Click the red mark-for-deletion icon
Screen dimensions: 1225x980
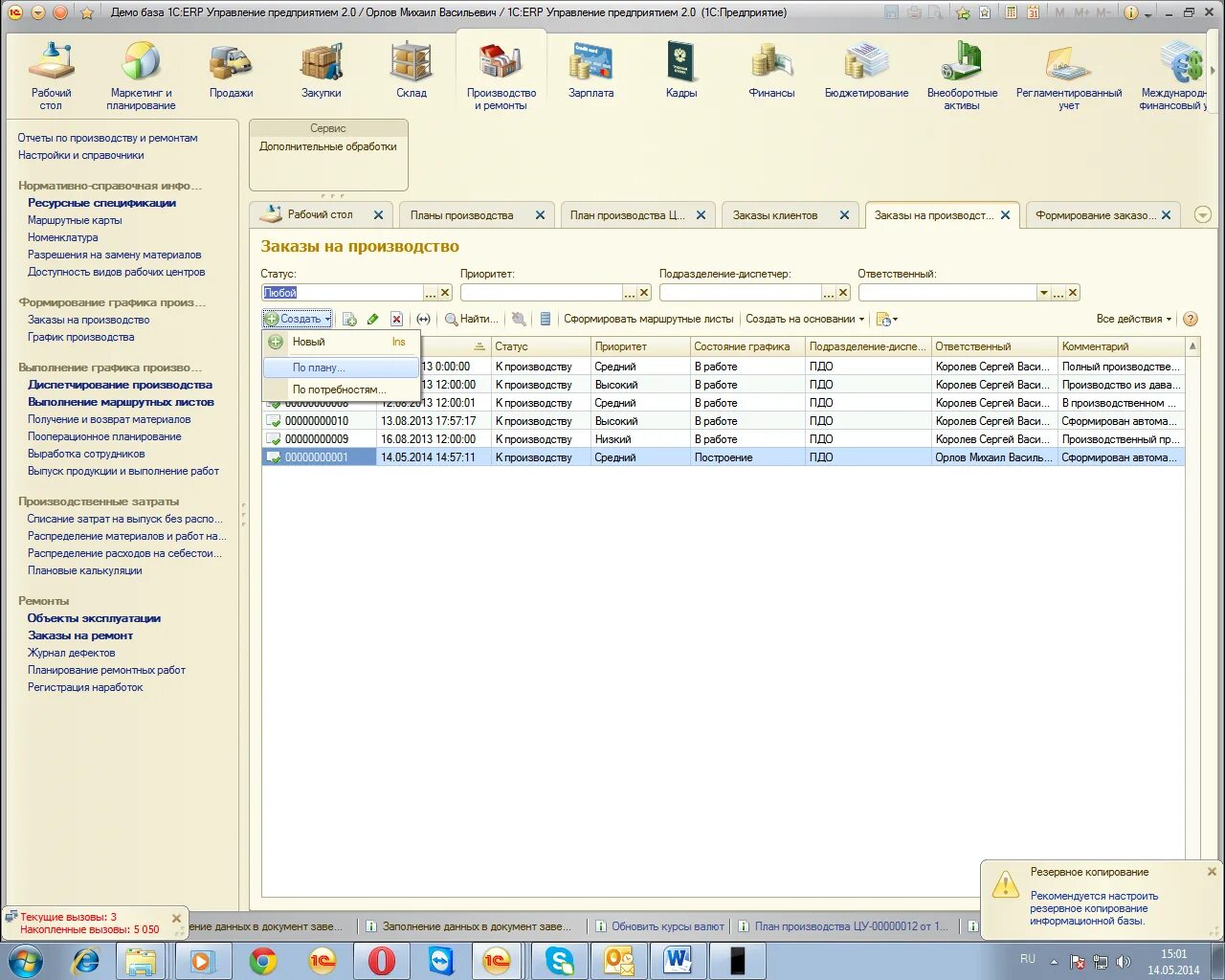pyautogui.click(x=396, y=320)
